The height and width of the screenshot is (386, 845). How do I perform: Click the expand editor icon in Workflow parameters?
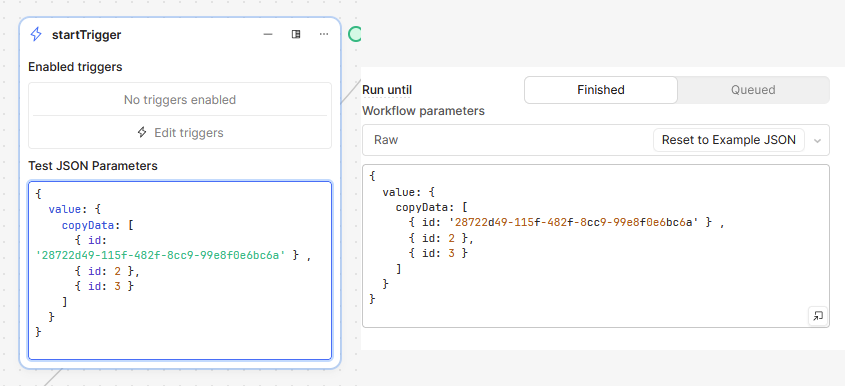coord(818,316)
